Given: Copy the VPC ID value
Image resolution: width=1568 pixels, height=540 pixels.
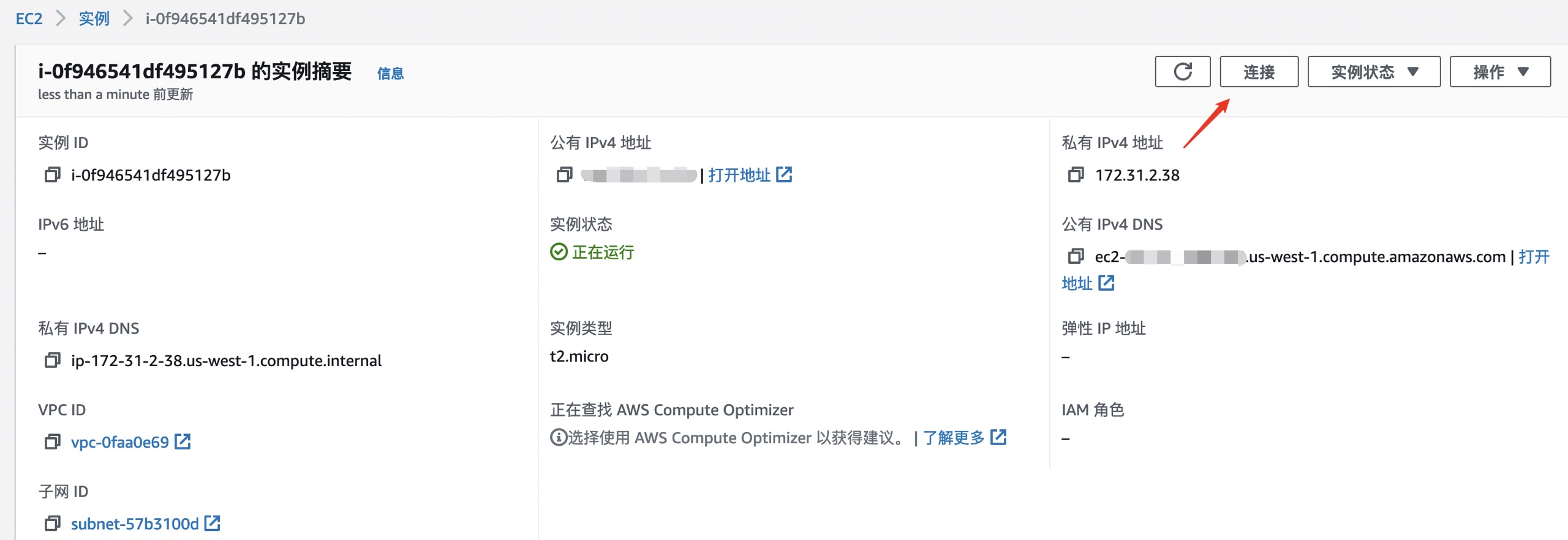Looking at the screenshot, I should 53,442.
